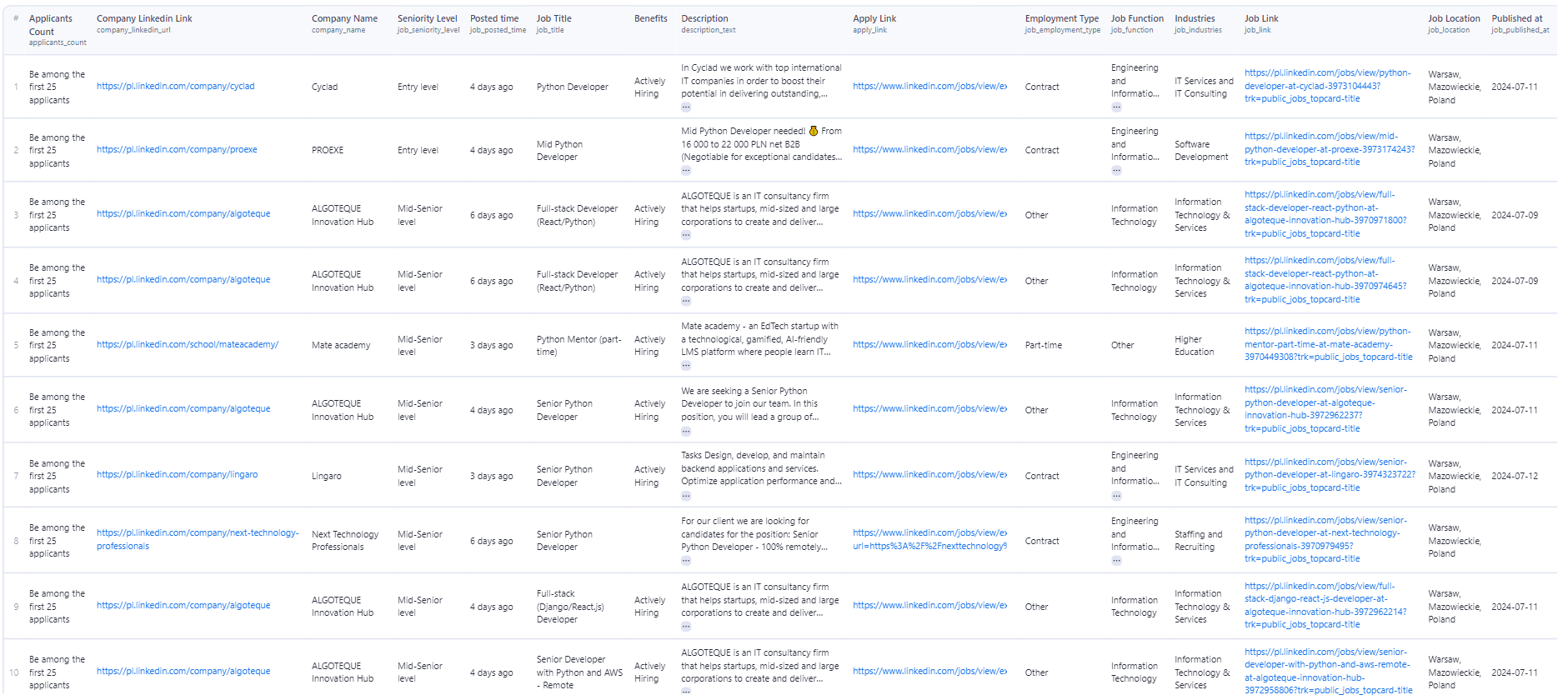Expand the Mate academy description ellipsis
This screenshot has width=1568, height=695.
click(685, 365)
